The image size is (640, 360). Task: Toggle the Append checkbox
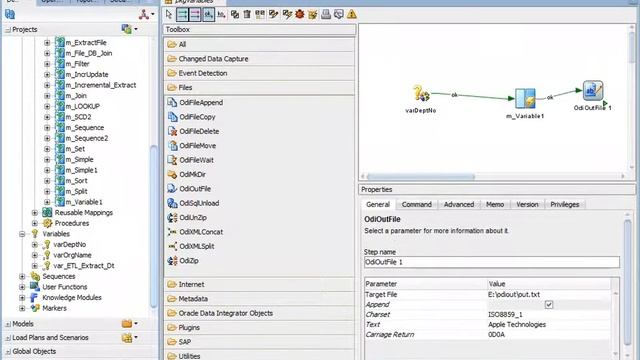(549, 304)
